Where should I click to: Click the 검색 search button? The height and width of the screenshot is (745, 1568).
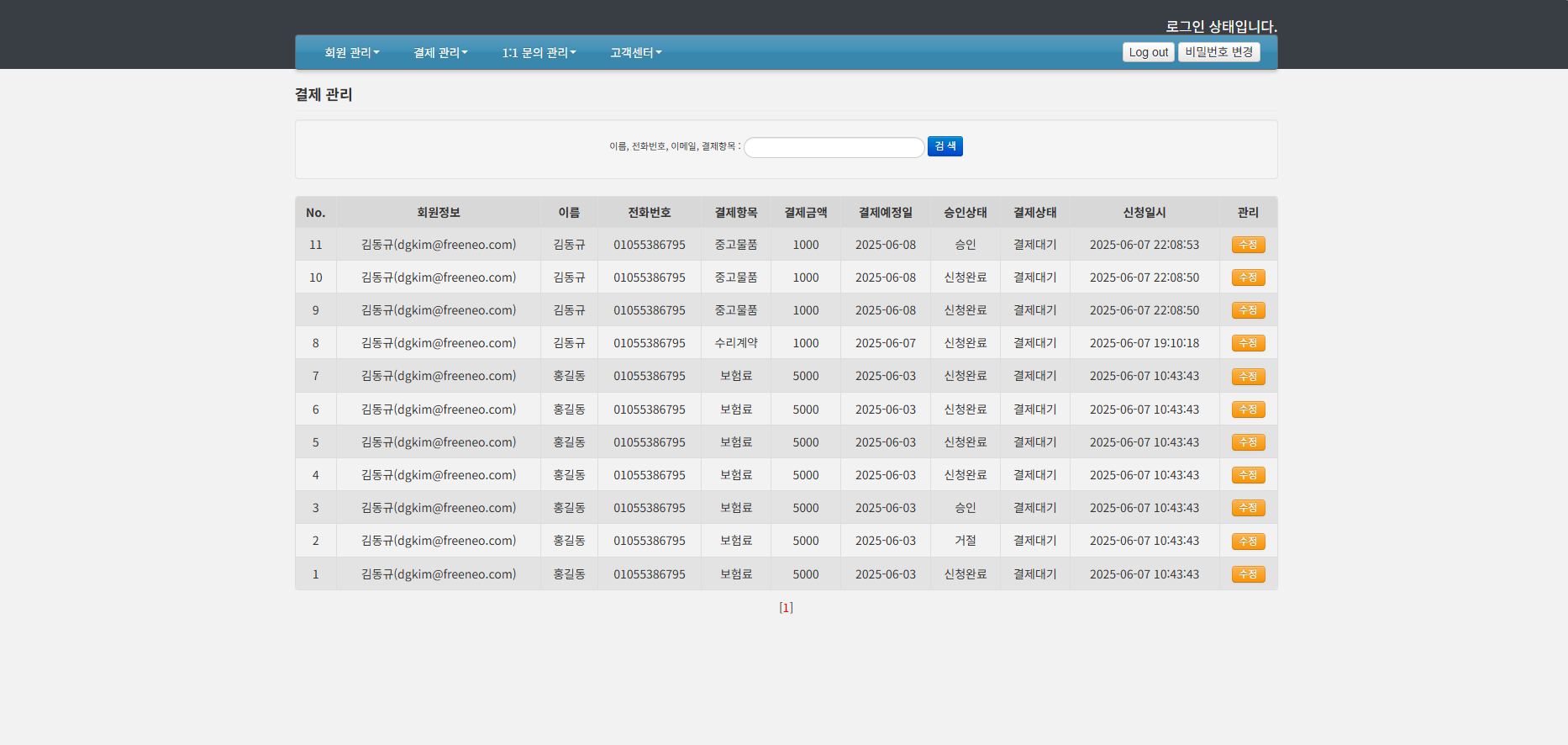945,146
